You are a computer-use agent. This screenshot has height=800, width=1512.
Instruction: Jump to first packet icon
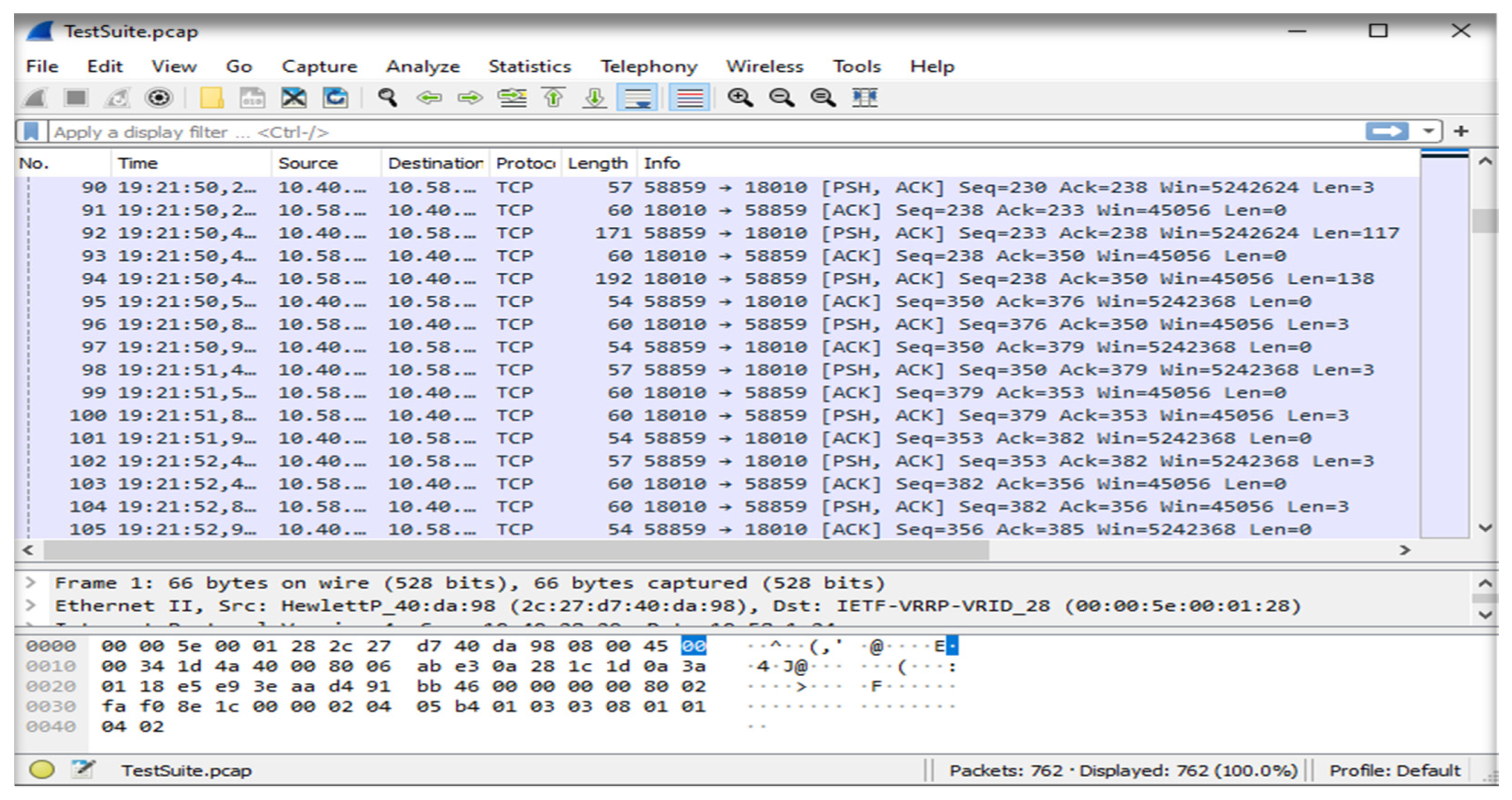[x=554, y=97]
